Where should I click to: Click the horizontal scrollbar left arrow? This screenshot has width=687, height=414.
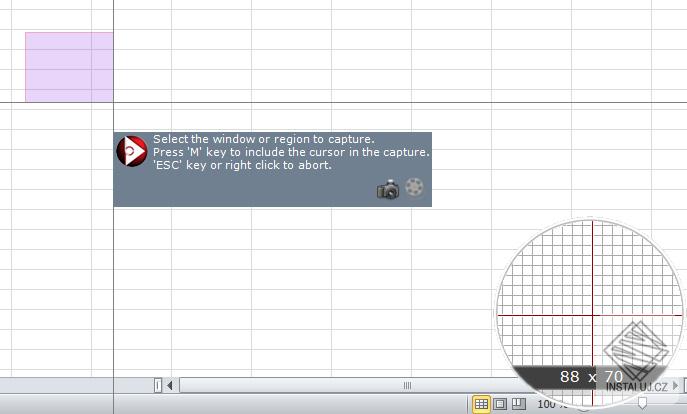point(170,386)
